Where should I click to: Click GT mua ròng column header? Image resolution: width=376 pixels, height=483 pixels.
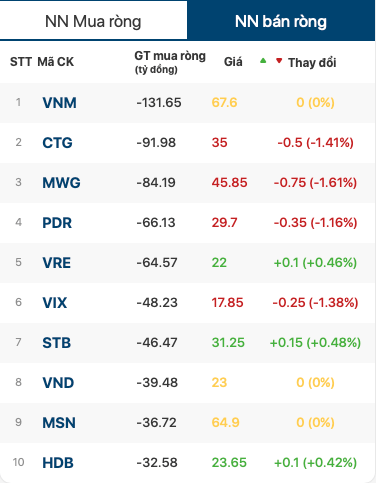click(170, 62)
